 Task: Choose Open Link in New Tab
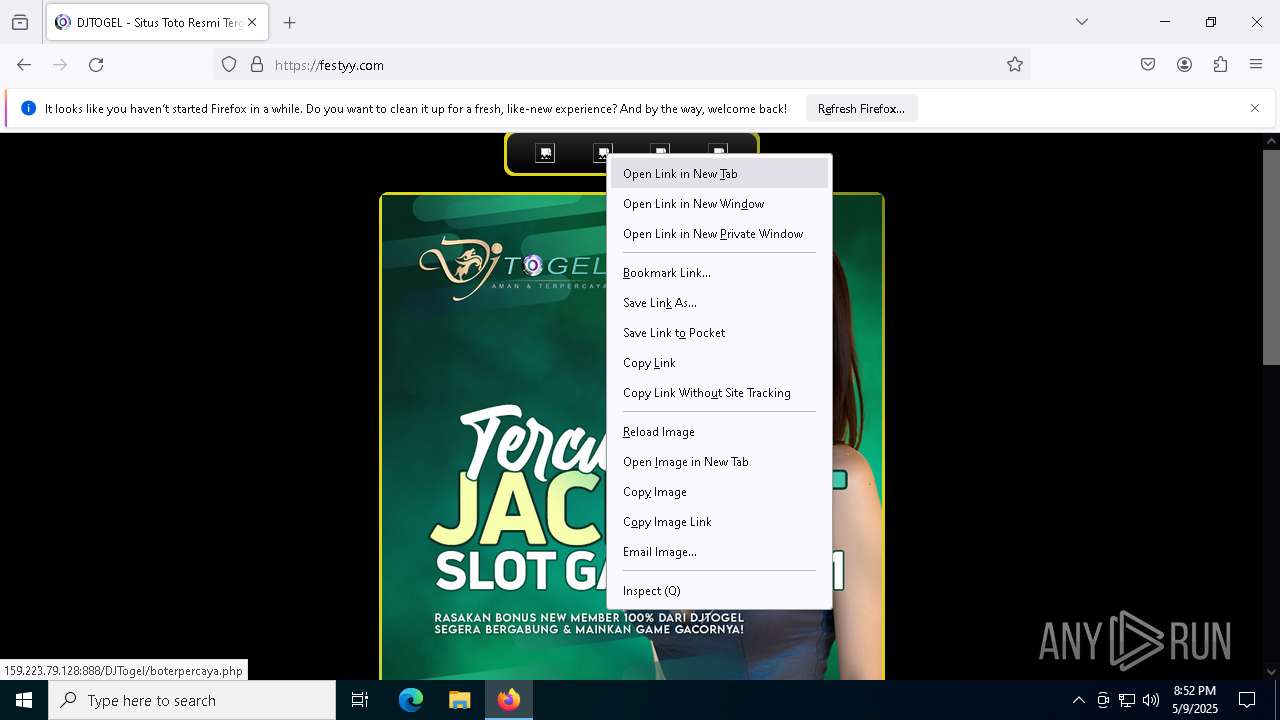[719, 174]
